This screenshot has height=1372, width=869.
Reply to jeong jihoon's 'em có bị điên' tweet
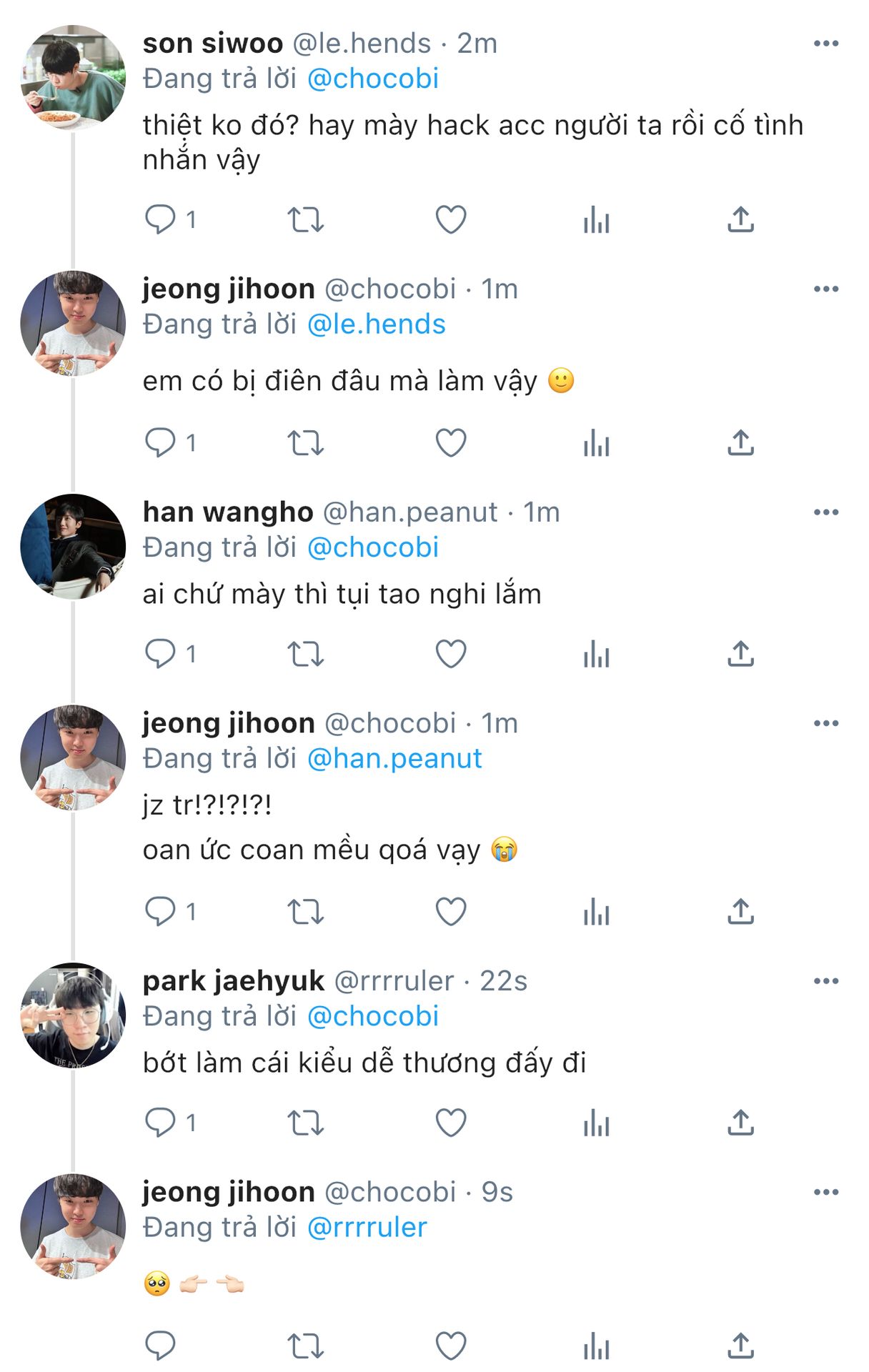pyautogui.click(x=160, y=442)
